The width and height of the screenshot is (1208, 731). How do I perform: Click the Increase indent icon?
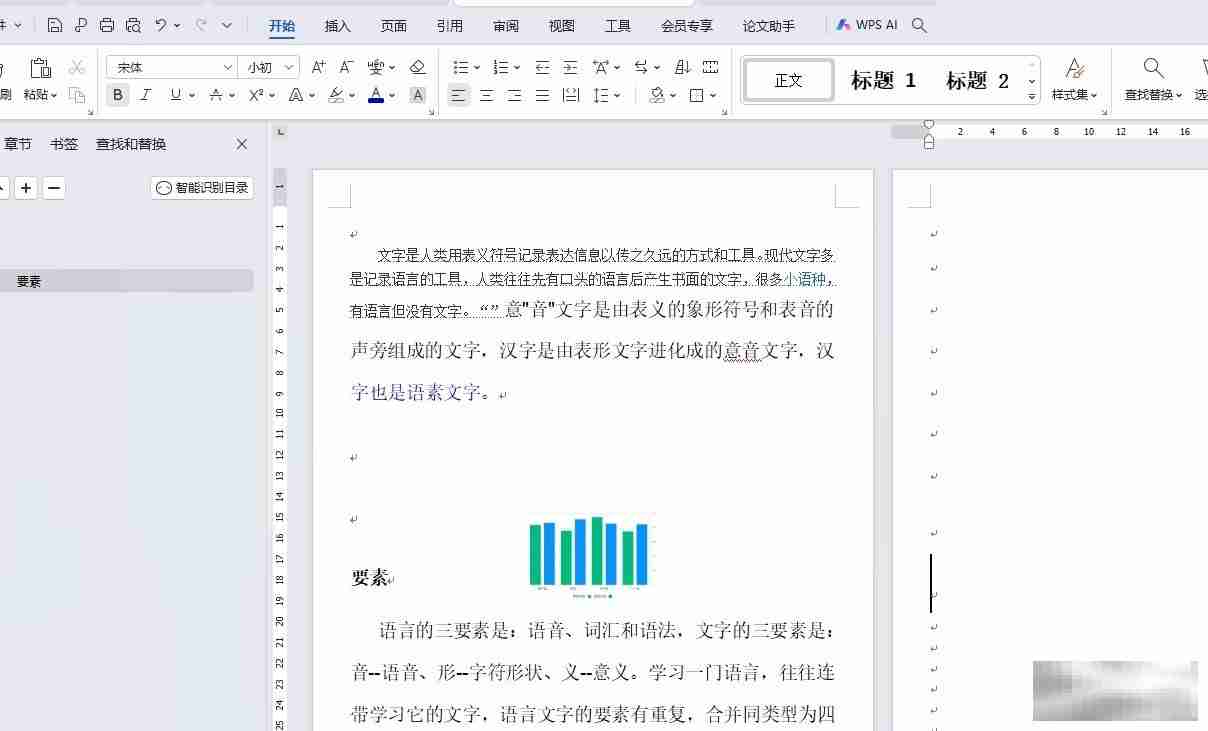click(x=570, y=67)
